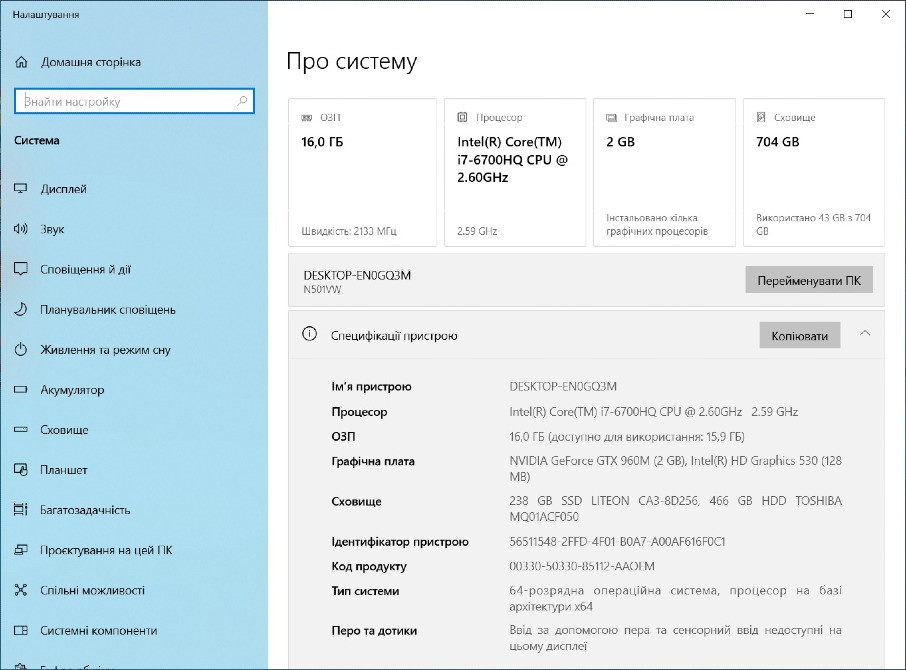Click the graphics card icon on Графічна плата card
906x670 pixels.
[x=611, y=117]
